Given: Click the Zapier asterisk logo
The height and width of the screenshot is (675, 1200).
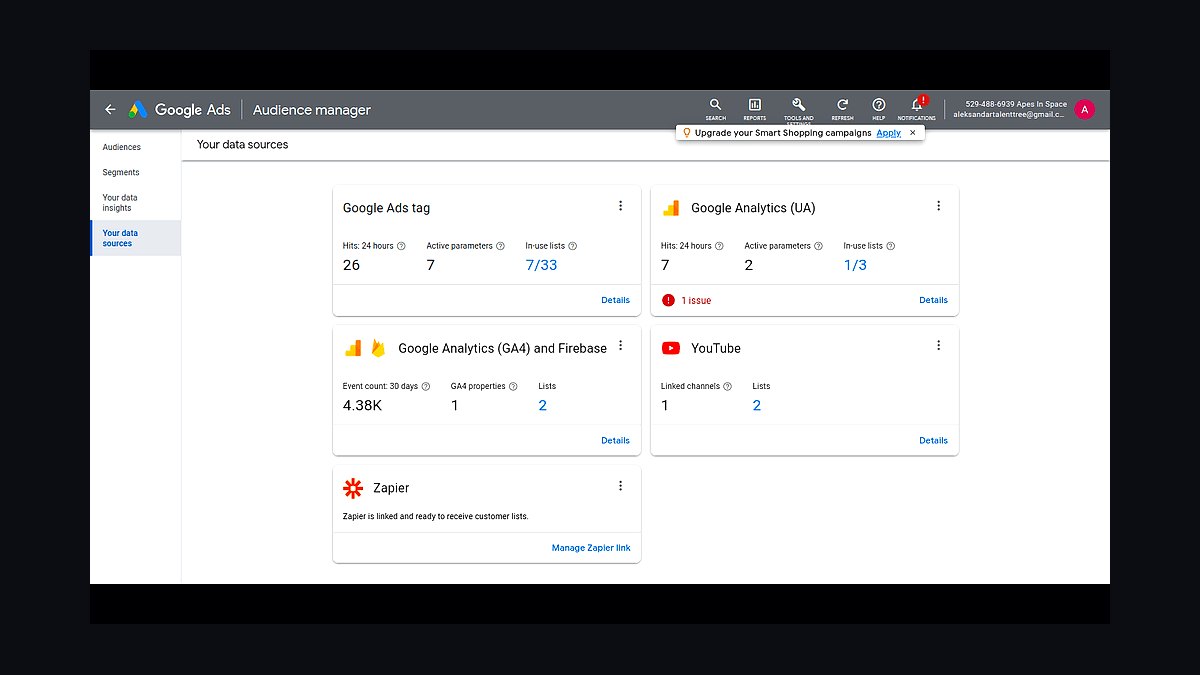Looking at the screenshot, I should (x=353, y=488).
